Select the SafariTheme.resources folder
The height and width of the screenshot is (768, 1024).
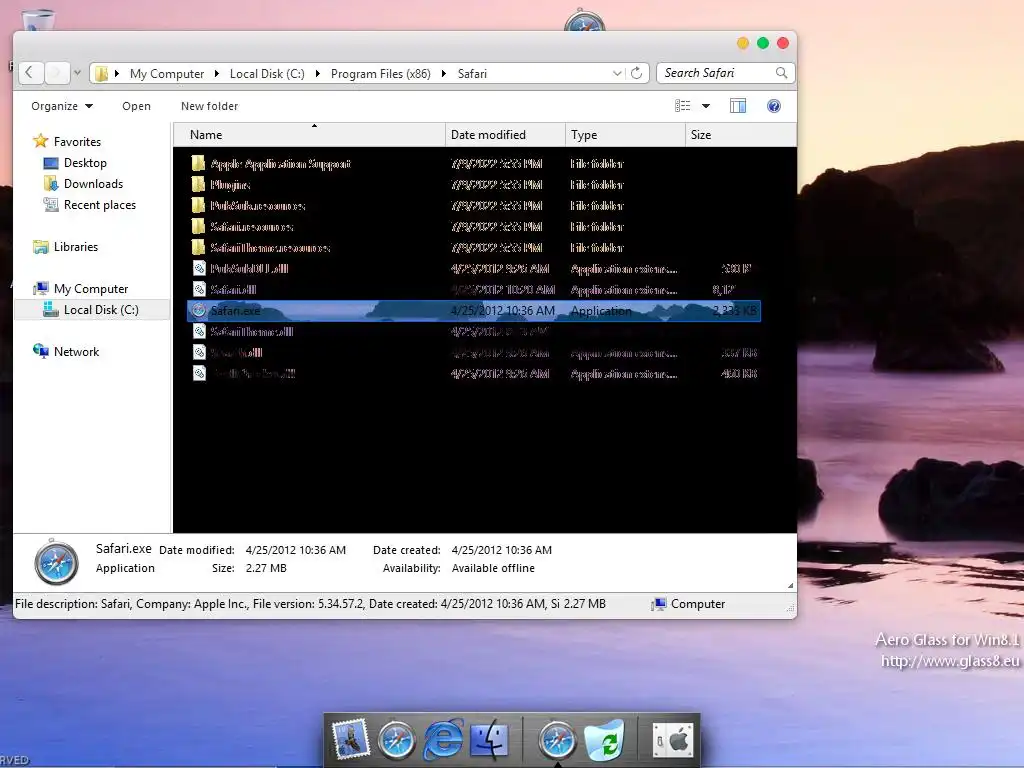[270, 248]
